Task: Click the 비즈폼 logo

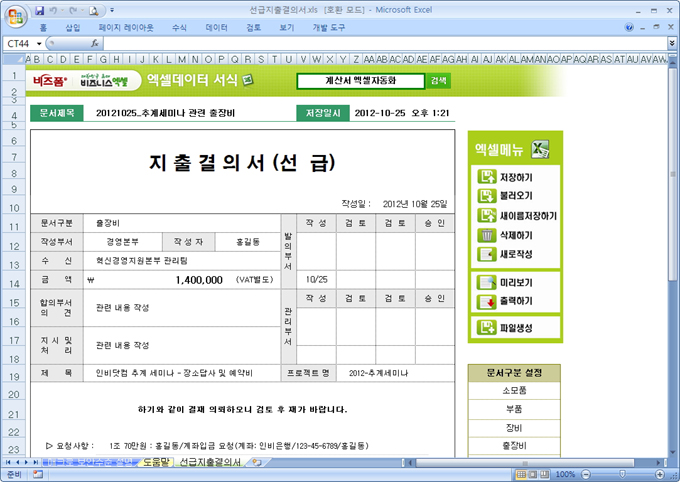Action: 50,81
